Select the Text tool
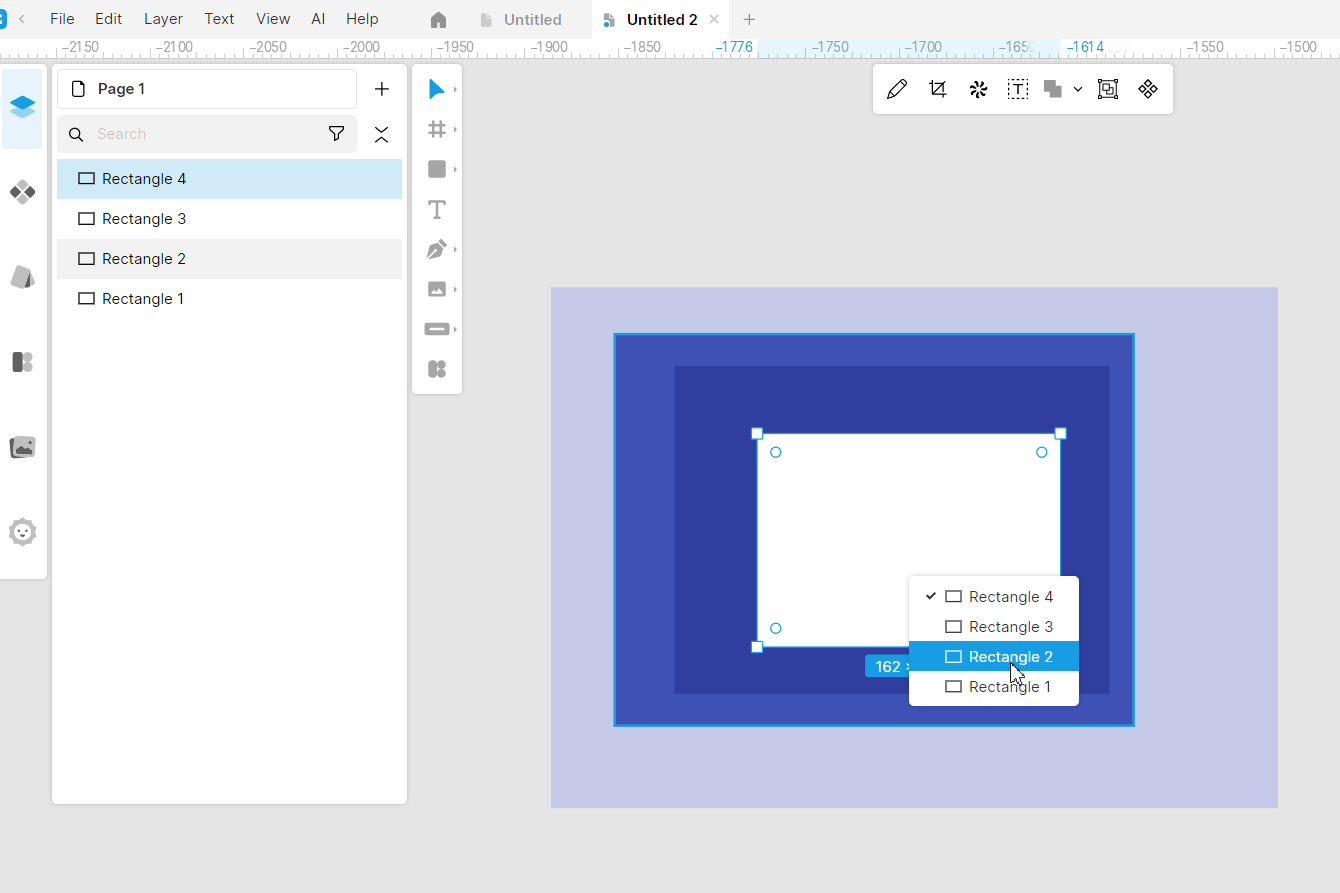Screen dimensions: 1340x893 pos(436,209)
